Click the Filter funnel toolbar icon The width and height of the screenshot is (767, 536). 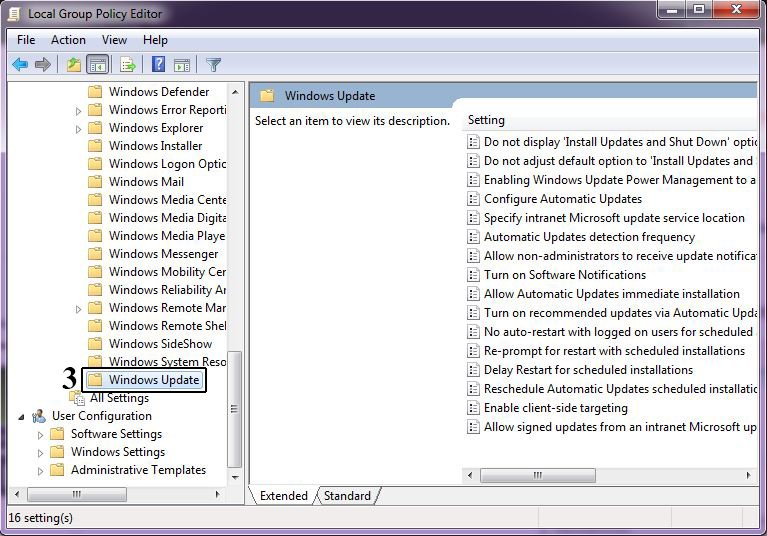click(x=213, y=64)
